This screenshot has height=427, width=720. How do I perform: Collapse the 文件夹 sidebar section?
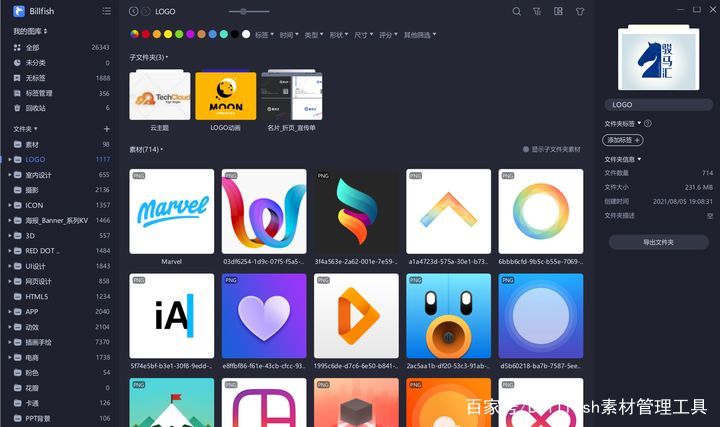pyautogui.click(x=25, y=129)
